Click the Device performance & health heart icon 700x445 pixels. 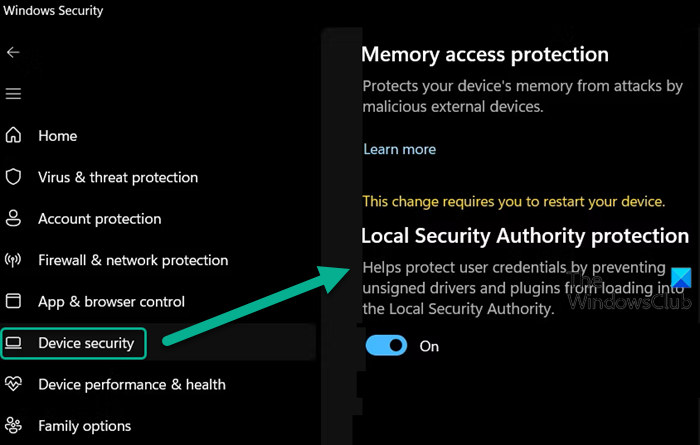pos(14,384)
